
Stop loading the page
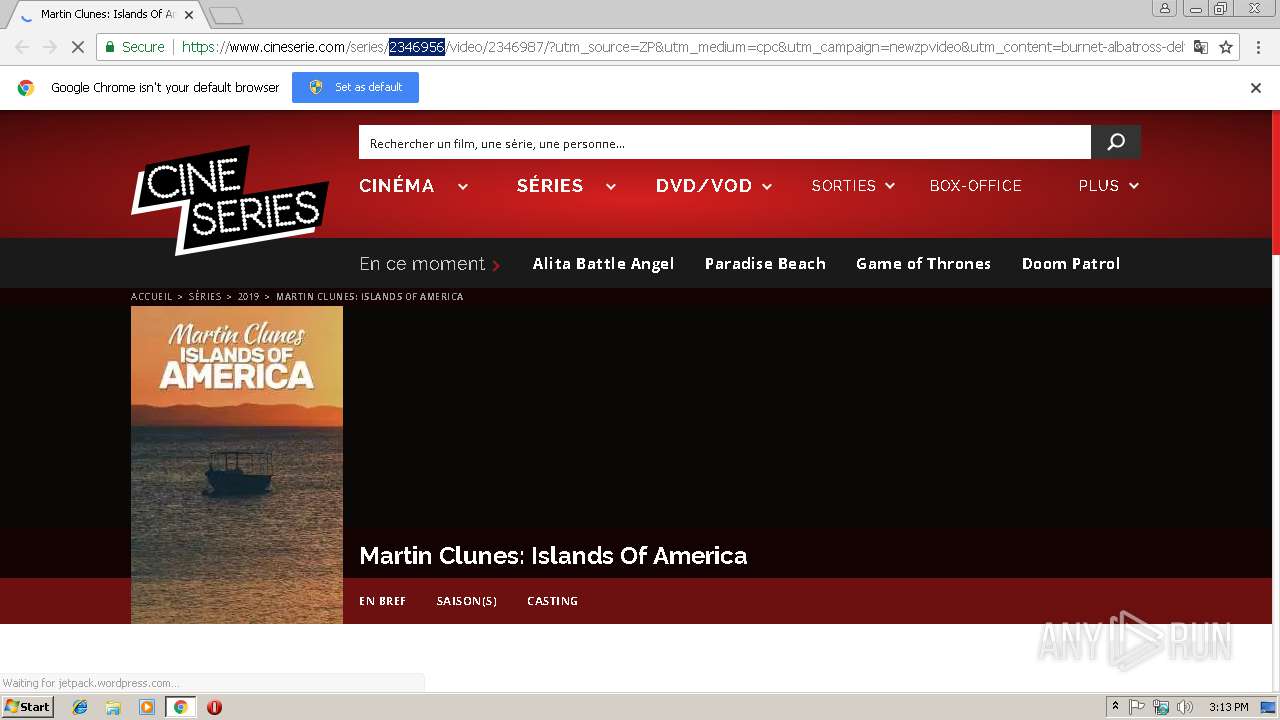coord(77,47)
